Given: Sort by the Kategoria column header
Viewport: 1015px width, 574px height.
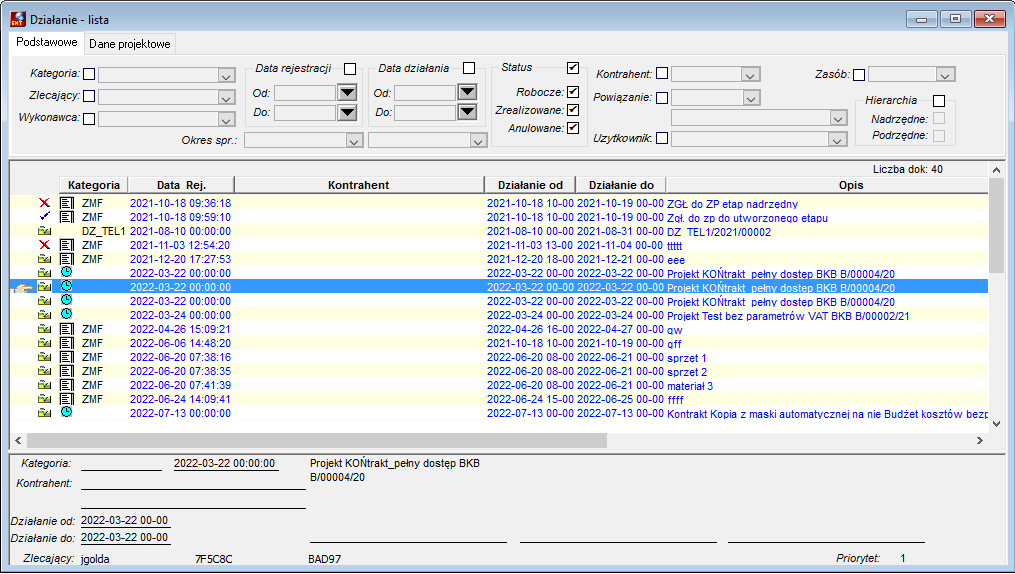Looking at the screenshot, I should point(94,185).
